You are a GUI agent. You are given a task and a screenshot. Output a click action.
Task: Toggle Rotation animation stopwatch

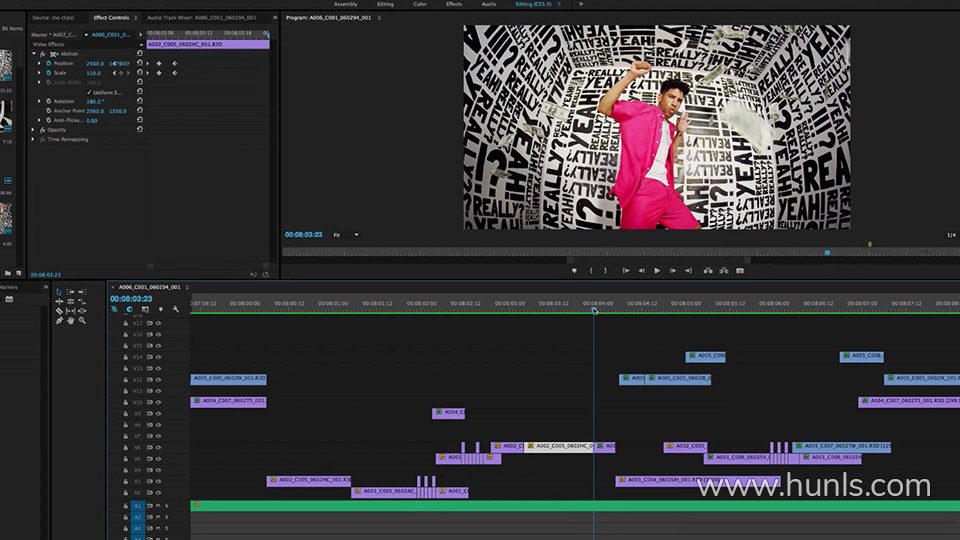pos(48,101)
